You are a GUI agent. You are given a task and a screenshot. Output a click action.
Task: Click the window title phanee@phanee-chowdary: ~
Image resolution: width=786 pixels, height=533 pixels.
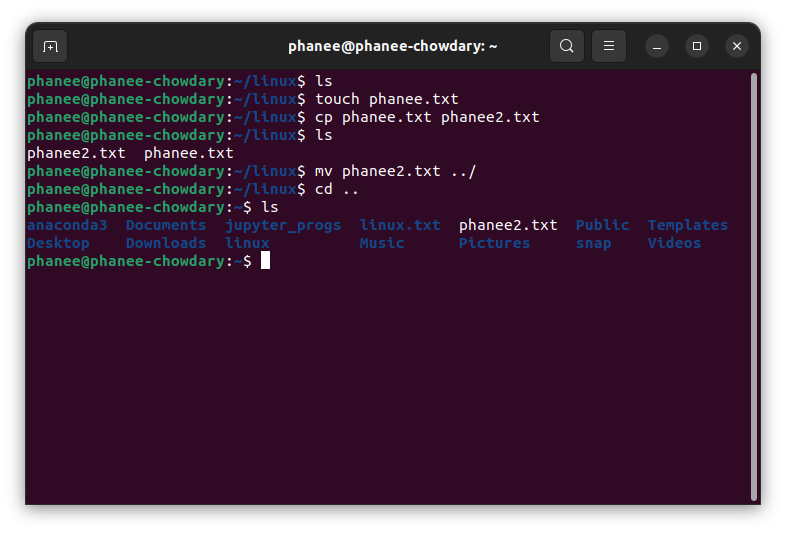[x=392, y=46]
